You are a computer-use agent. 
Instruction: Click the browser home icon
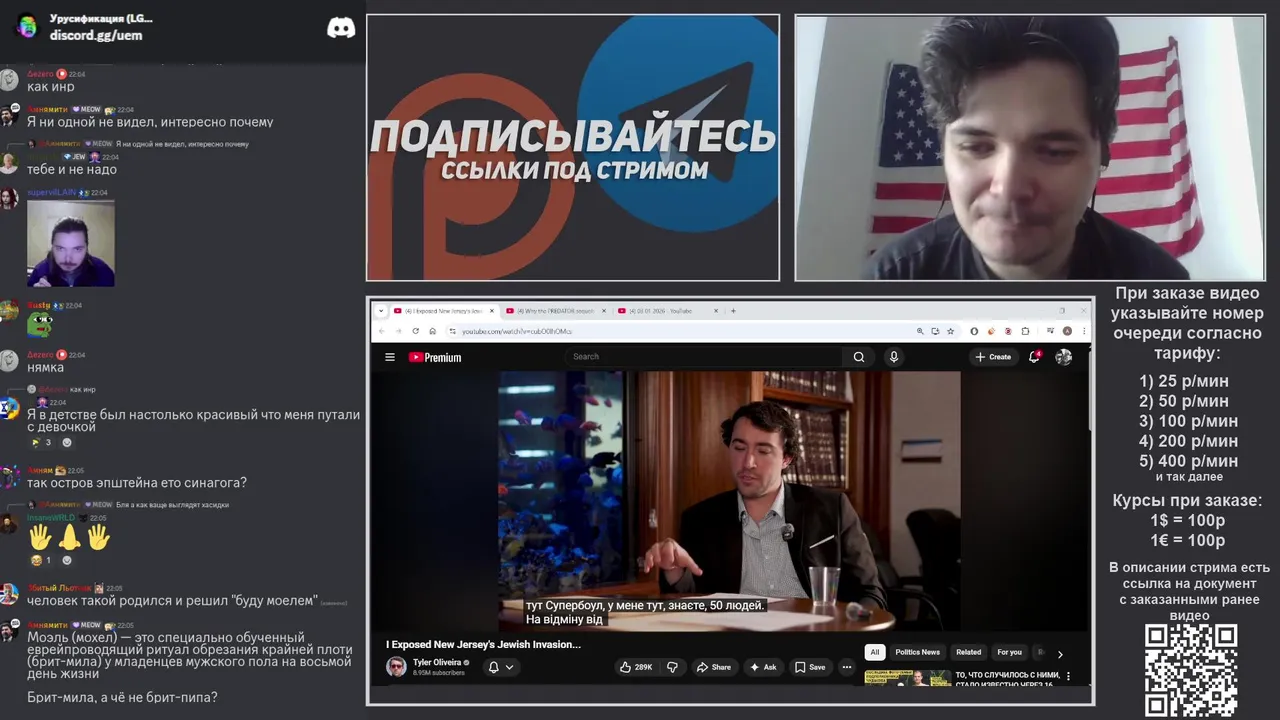(433, 331)
